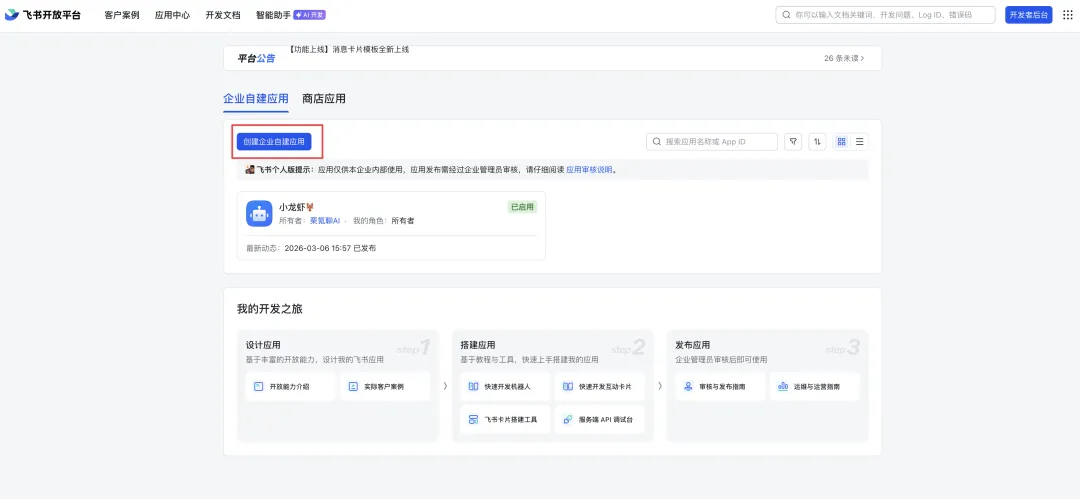
Task: Open the apps grid icon at top right
Action: 1068,15
